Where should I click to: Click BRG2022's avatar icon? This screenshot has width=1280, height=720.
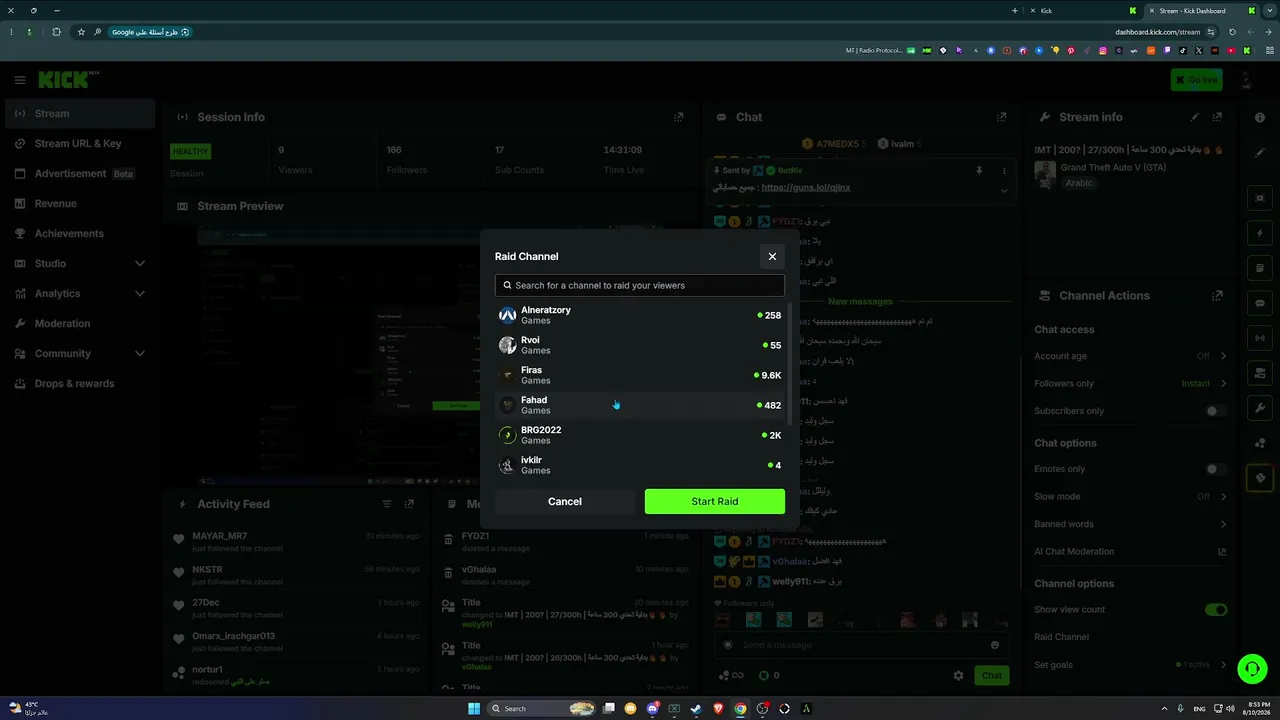click(507, 435)
